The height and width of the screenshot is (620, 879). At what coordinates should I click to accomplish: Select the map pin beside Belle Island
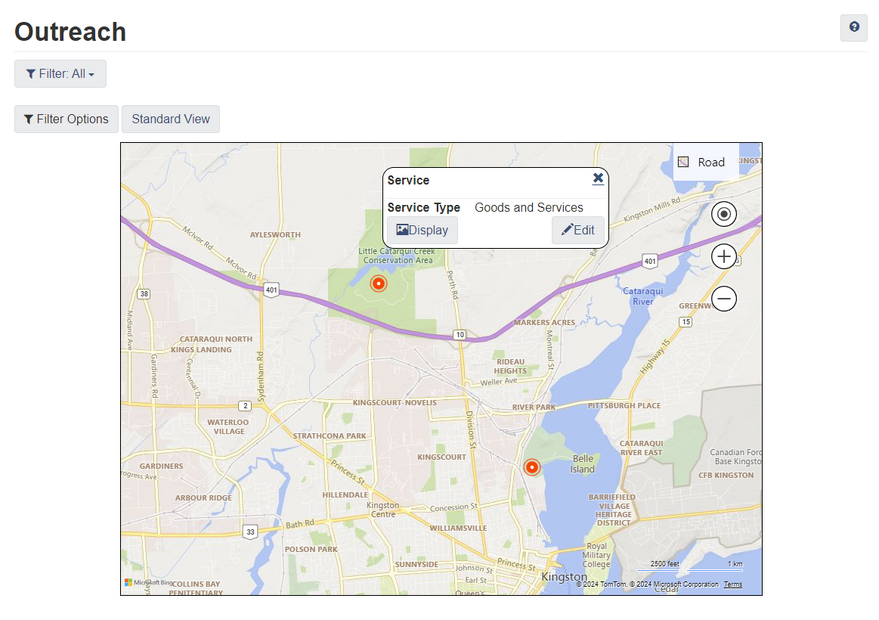point(532,467)
